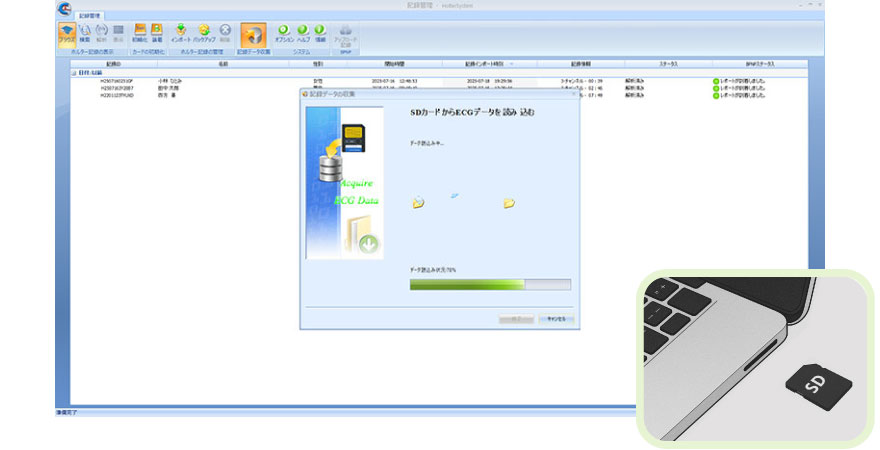The width and height of the screenshot is (880, 450).
Task: Open the round application menu button
Action: tap(64, 10)
